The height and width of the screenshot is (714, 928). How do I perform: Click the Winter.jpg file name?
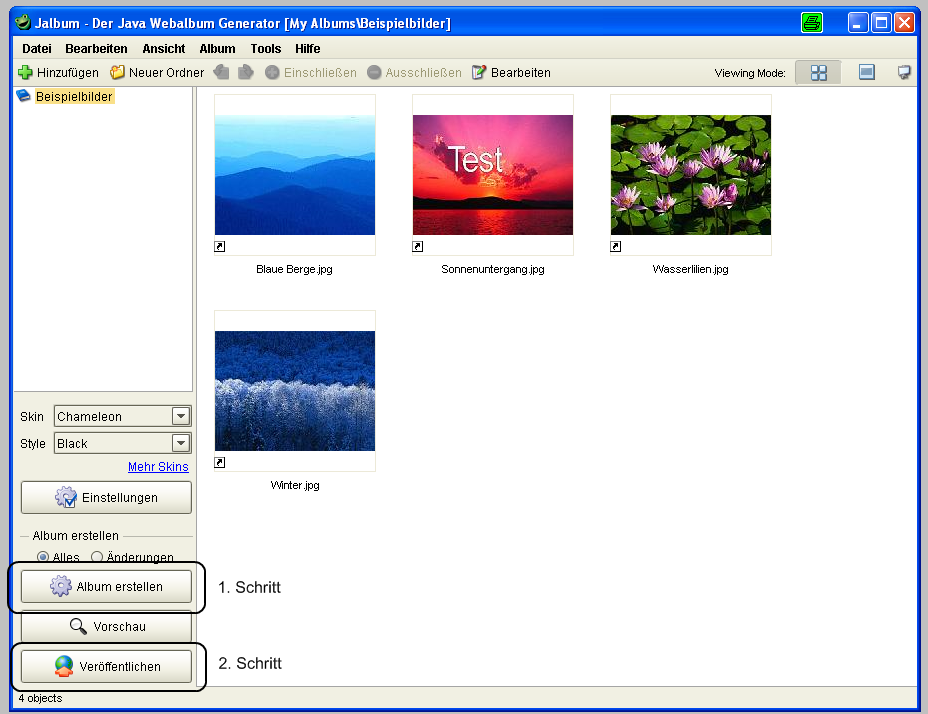[x=295, y=485]
